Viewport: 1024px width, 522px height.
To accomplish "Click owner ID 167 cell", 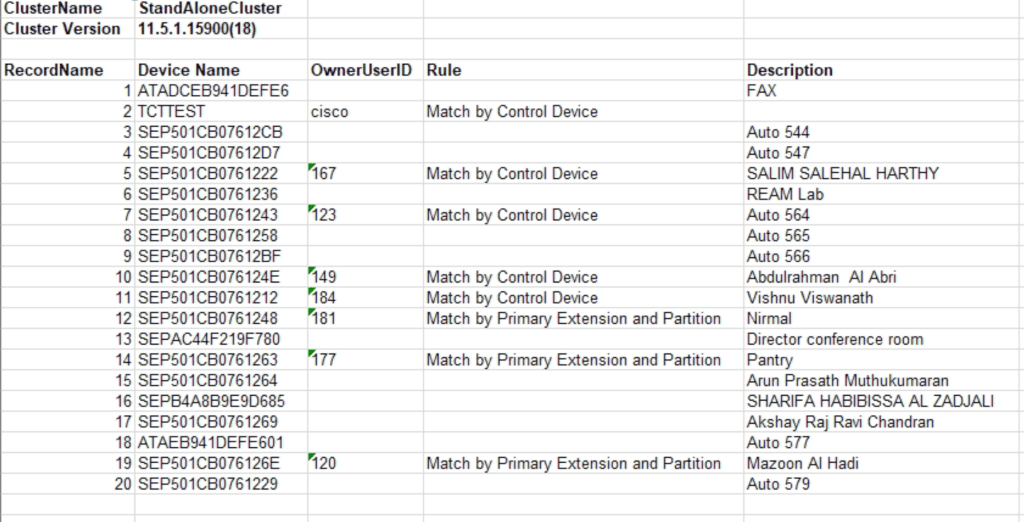I will (324, 174).
